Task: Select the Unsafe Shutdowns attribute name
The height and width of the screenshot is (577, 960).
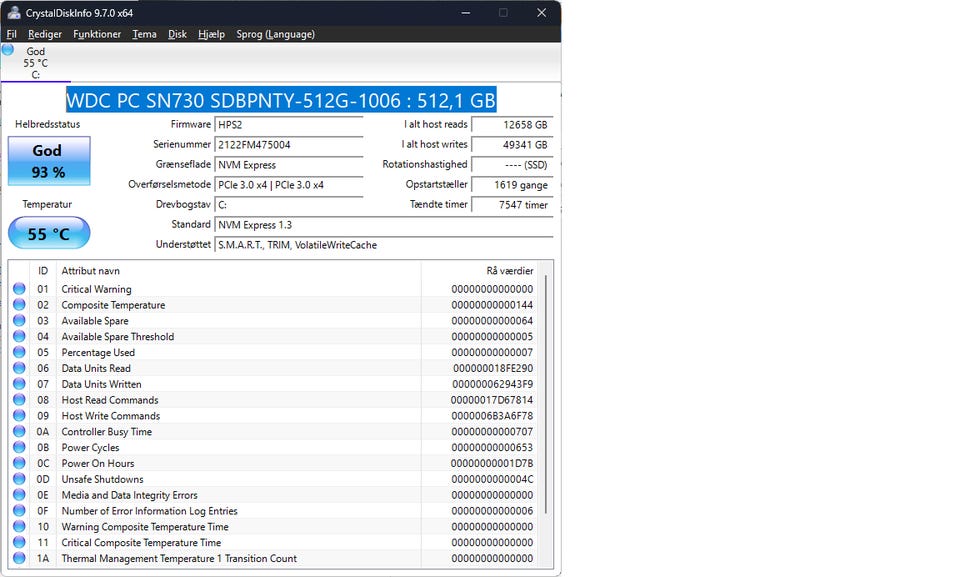Action: pos(102,480)
